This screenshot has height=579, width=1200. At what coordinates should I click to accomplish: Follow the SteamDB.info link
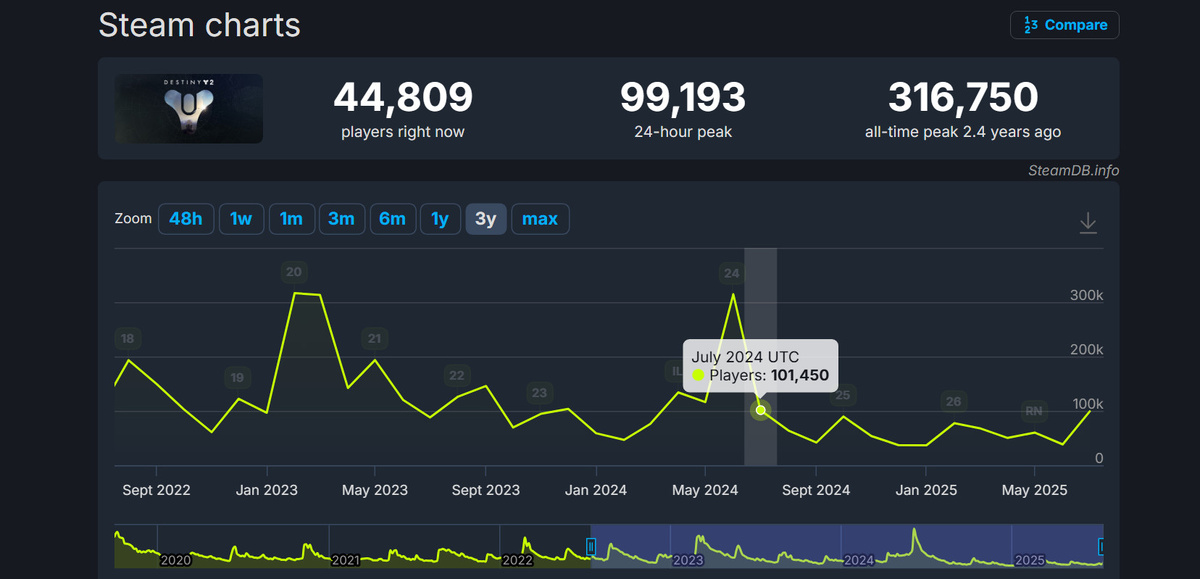1075,170
